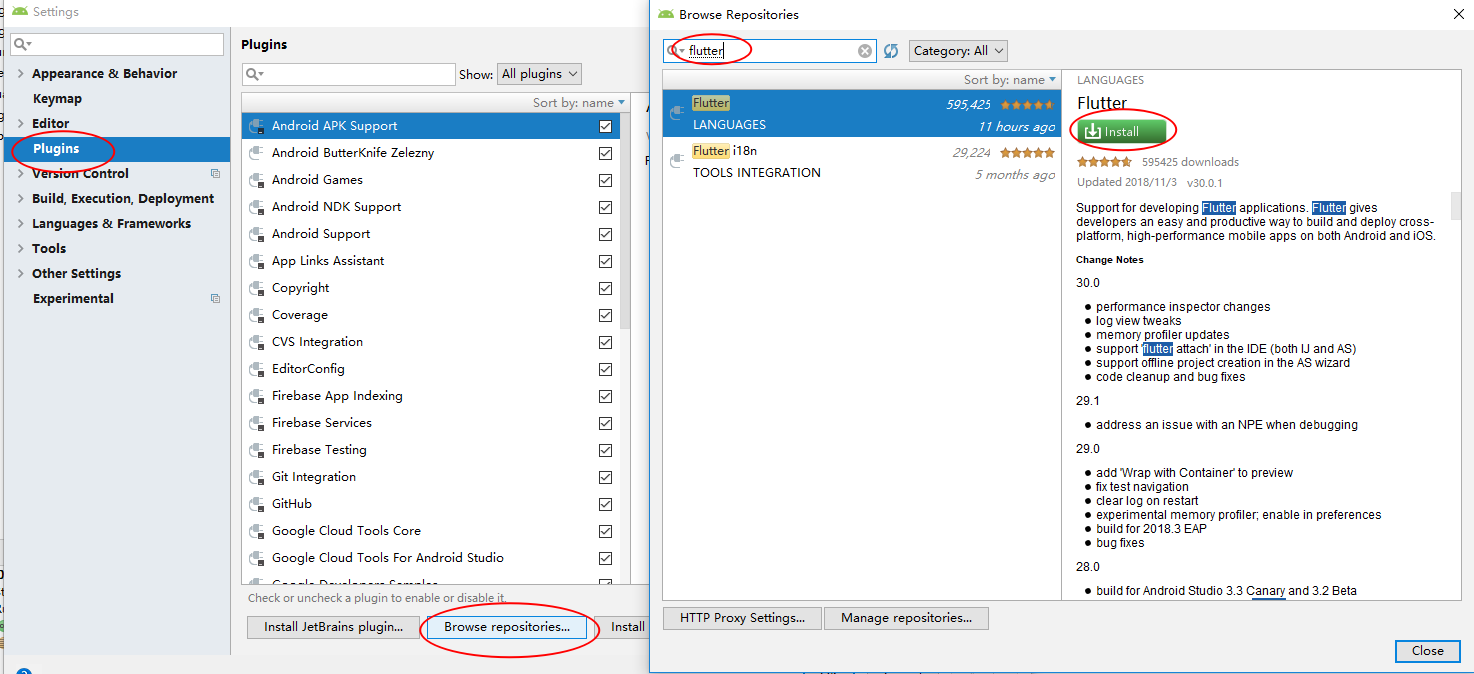
Task: Toggle the Firebase Testing plugin checkbox
Action: (605, 450)
